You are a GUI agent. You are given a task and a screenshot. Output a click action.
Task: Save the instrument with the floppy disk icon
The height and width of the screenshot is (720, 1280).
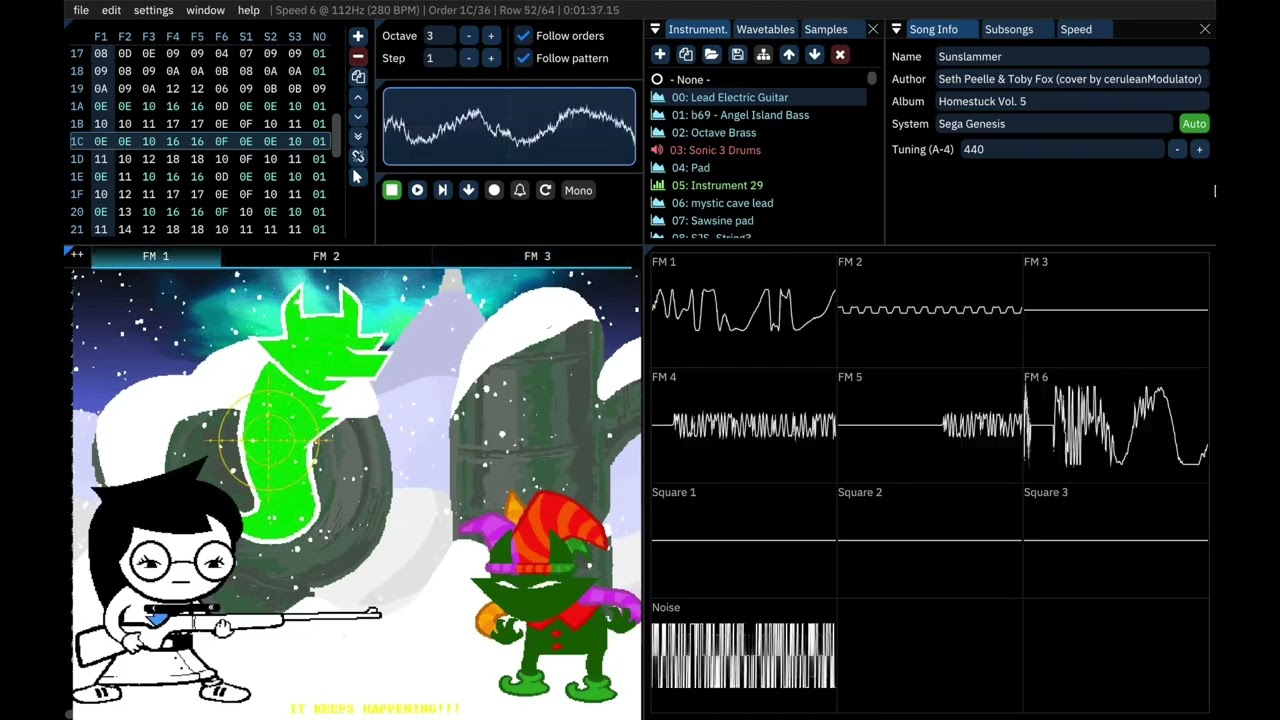click(x=737, y=55)
